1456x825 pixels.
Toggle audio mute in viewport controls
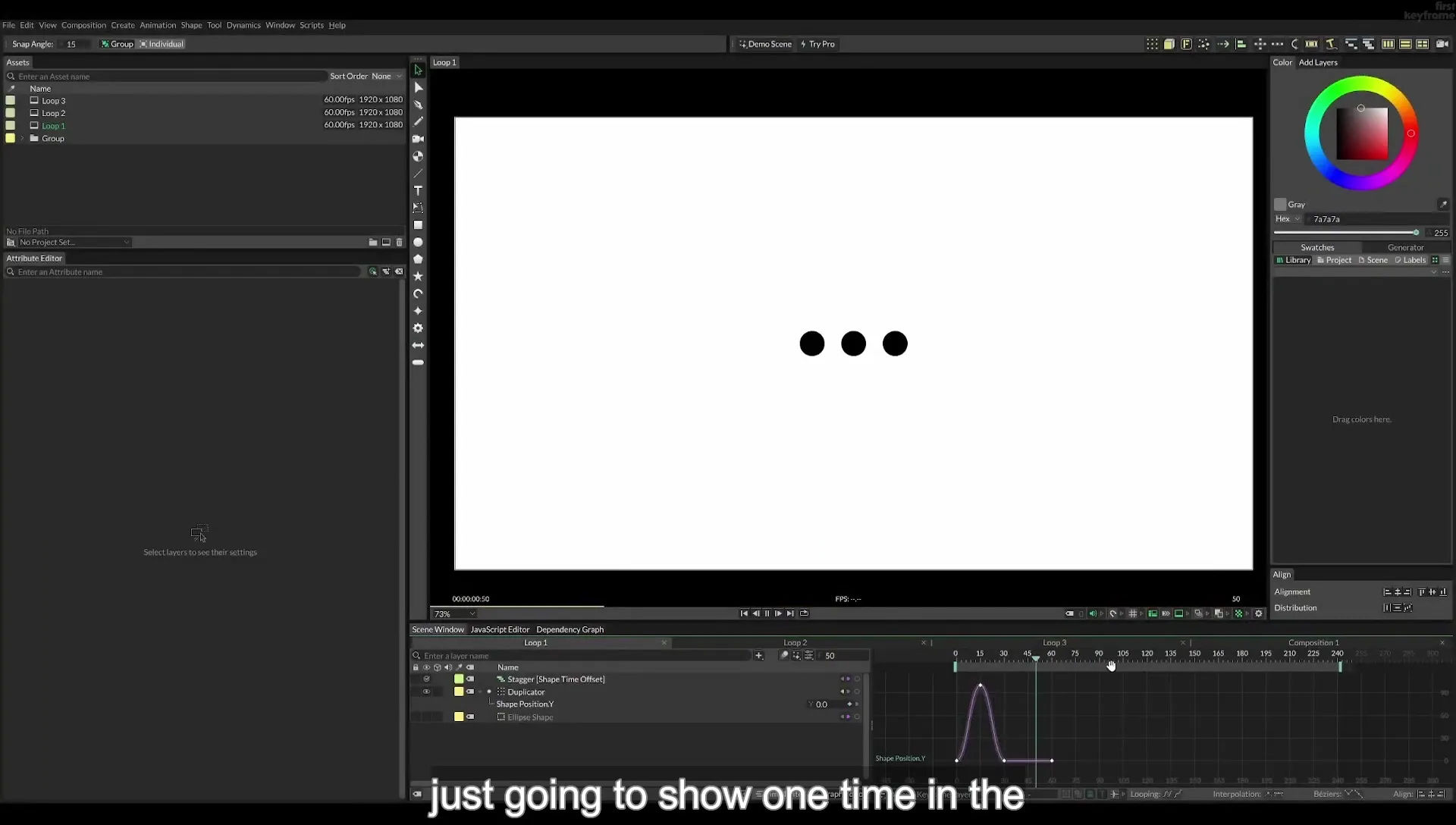coord(1093,613)
